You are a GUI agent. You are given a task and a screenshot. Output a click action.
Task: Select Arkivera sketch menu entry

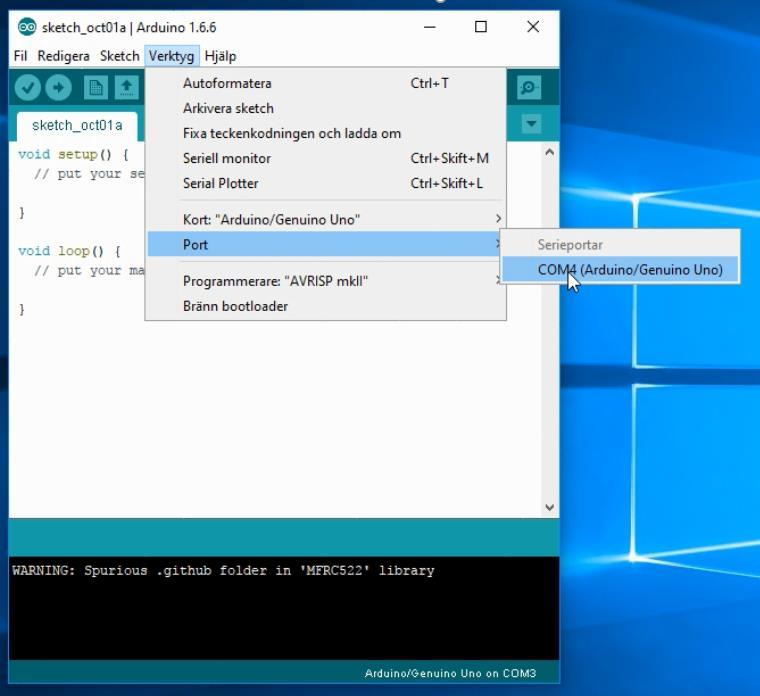tap(326, 108)
